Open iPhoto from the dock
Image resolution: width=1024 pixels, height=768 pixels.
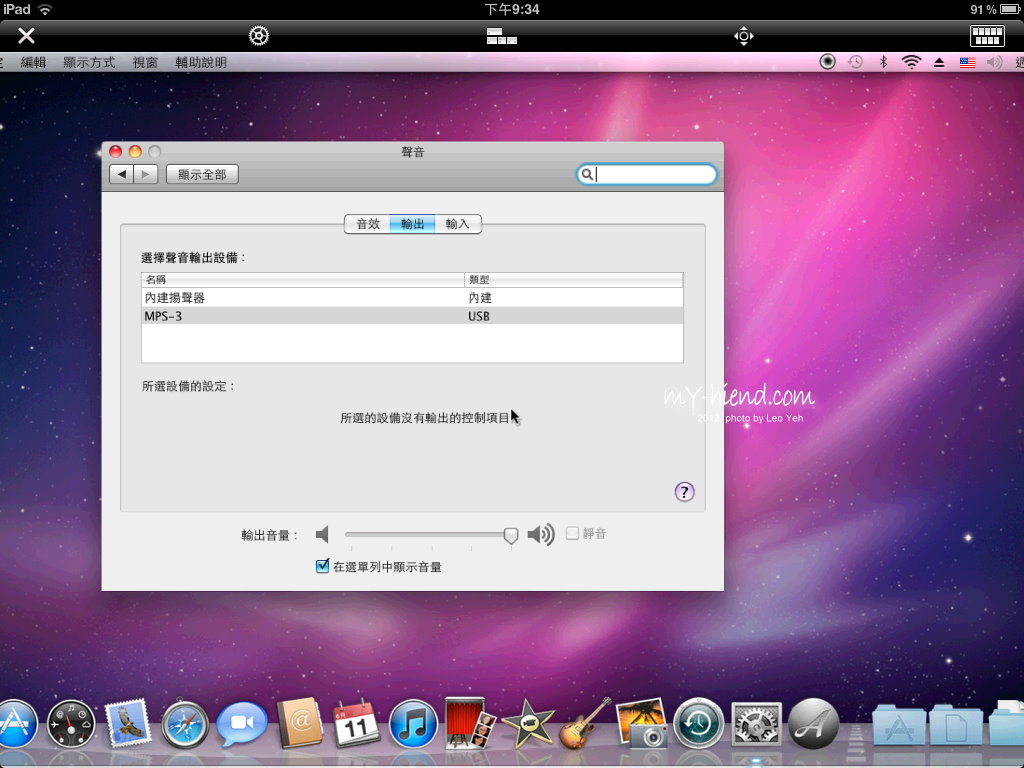(x=641, y=722)
